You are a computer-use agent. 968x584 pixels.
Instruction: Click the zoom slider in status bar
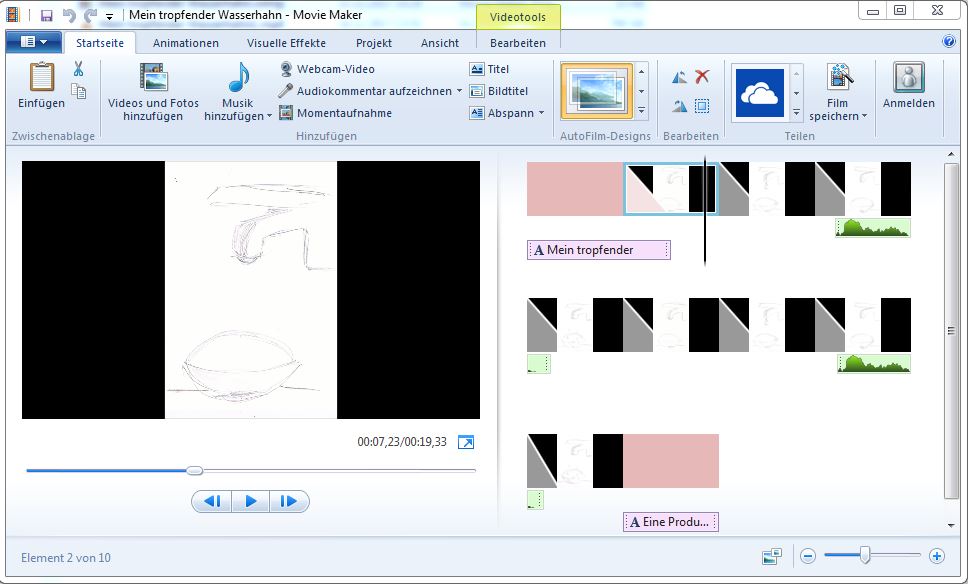[x=865, y=555]
